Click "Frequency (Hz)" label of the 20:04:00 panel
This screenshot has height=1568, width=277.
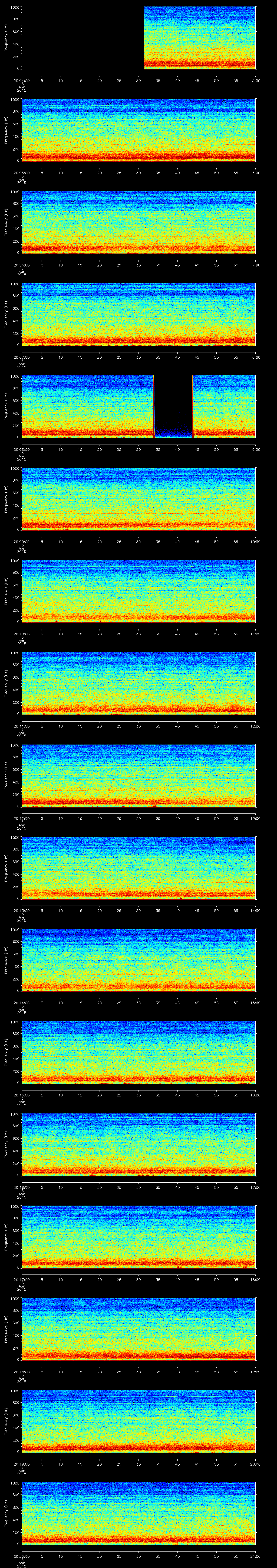pos(6,38)
